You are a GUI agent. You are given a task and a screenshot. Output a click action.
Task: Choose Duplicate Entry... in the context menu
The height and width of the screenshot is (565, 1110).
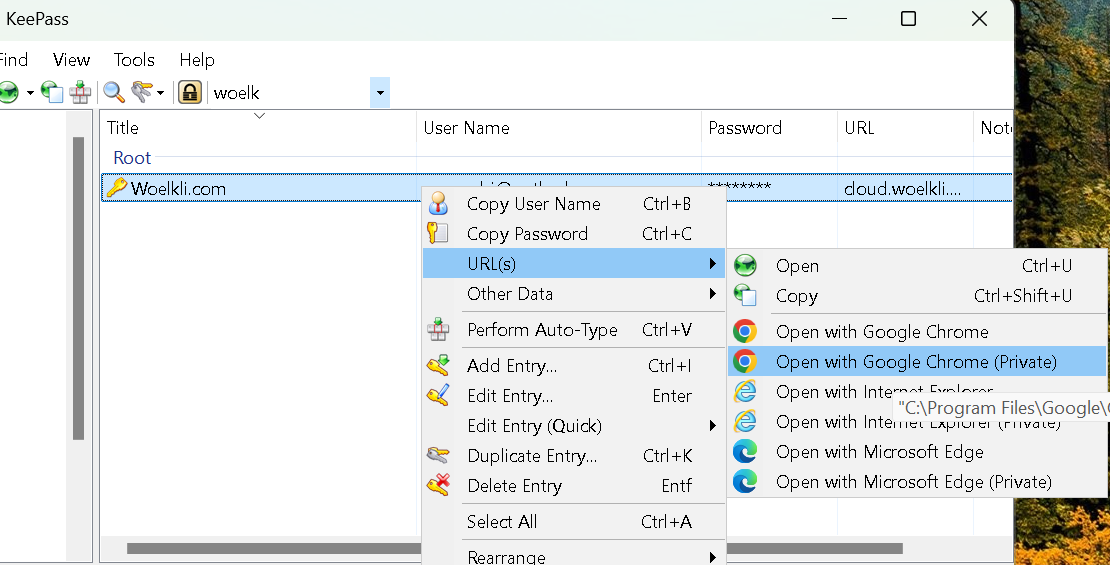tap(574, 455)
